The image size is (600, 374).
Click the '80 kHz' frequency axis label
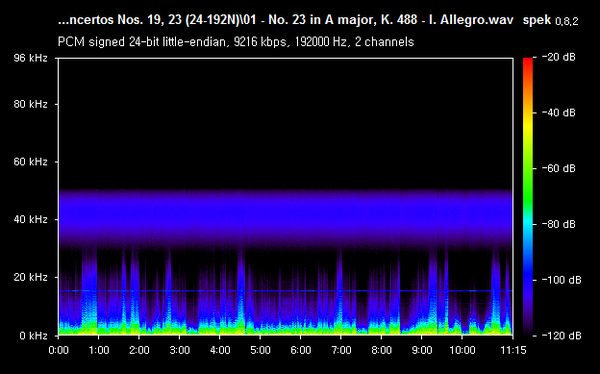[x=31, y=104]
